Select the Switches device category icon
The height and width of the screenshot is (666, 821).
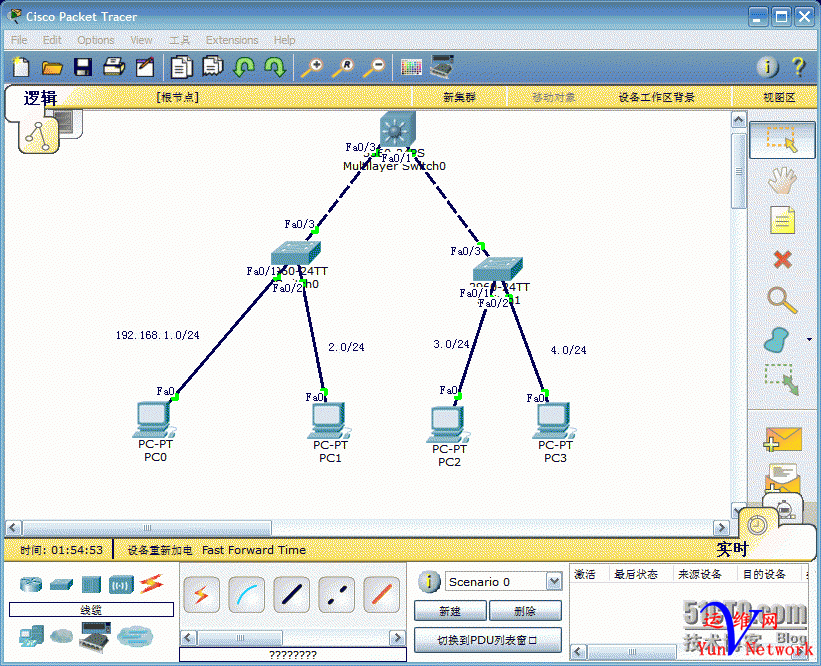(61, 584)
